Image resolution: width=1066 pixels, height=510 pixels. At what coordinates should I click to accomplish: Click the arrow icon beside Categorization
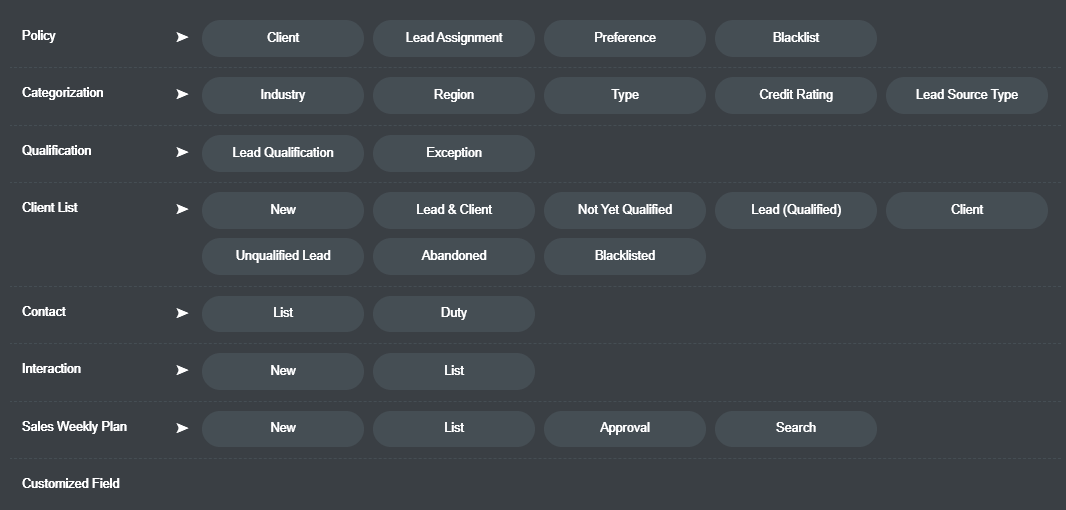click(x=182, y=95)
